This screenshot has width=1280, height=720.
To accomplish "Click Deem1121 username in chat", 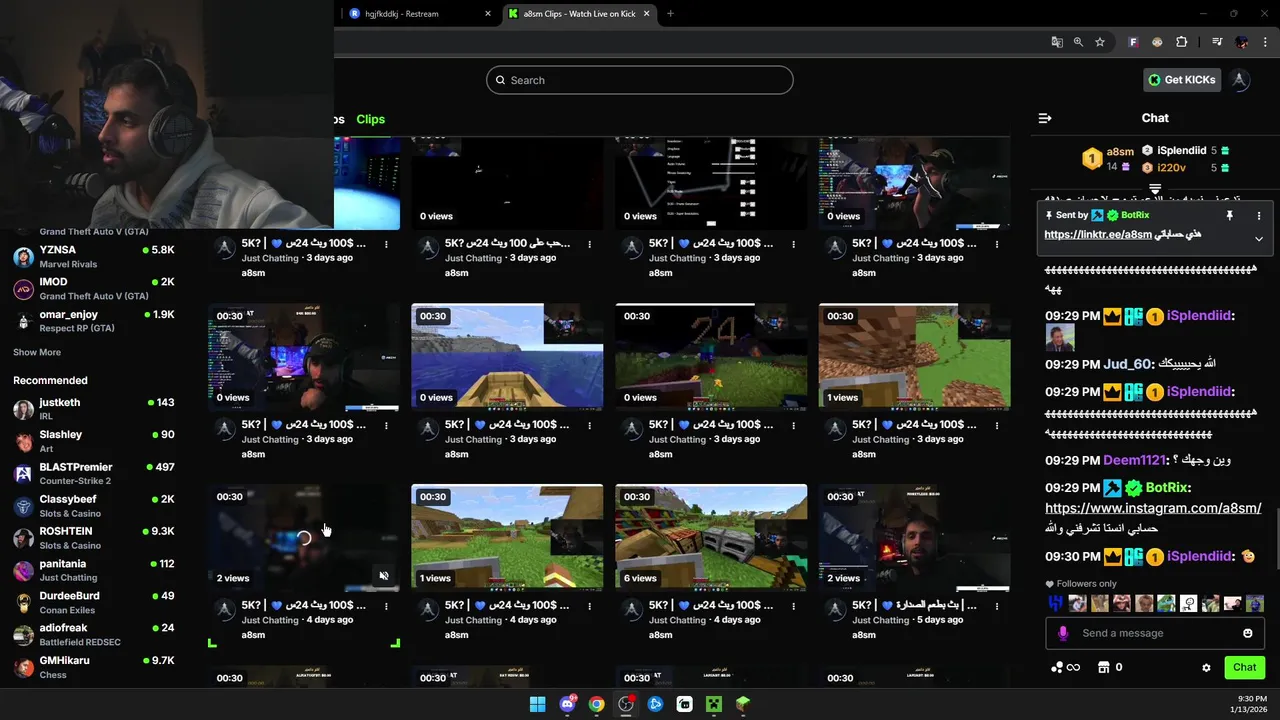I will pyautogui.click(x=1135, y=460).
